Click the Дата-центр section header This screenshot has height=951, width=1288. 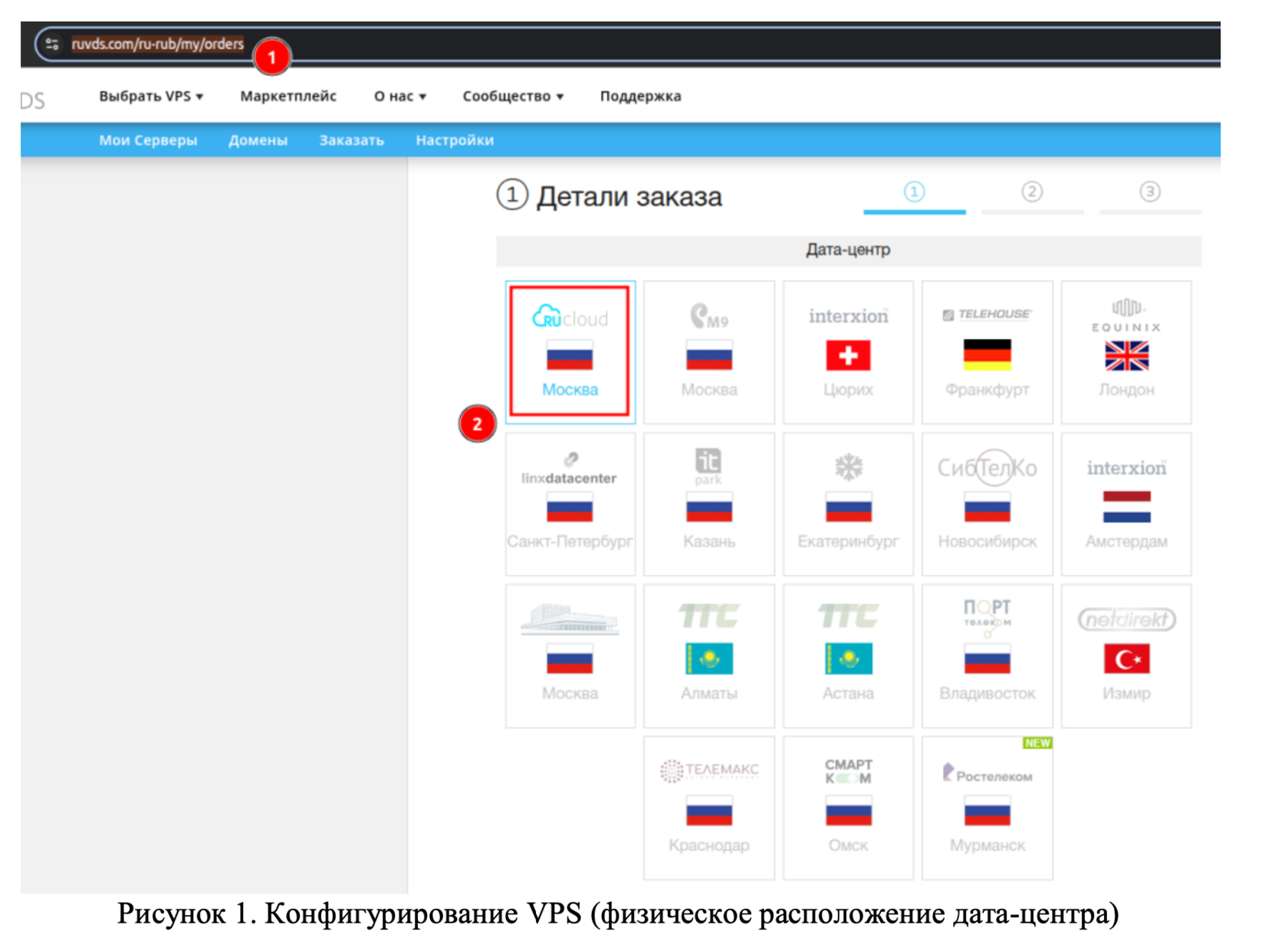click(x=848, y=250)
